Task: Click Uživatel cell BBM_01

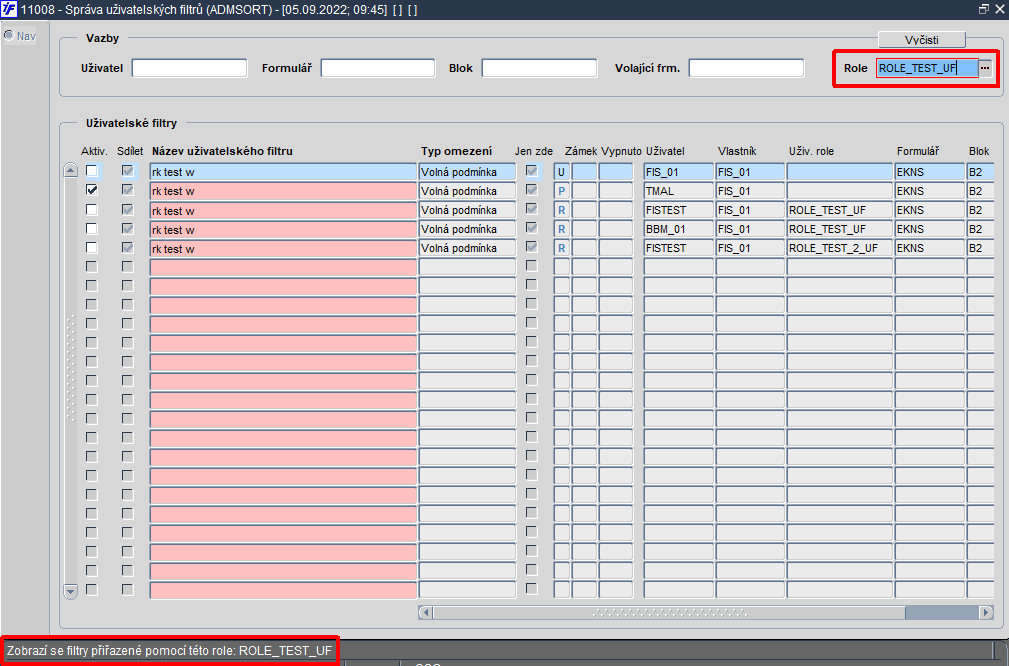Action: (x=679, y=229)
